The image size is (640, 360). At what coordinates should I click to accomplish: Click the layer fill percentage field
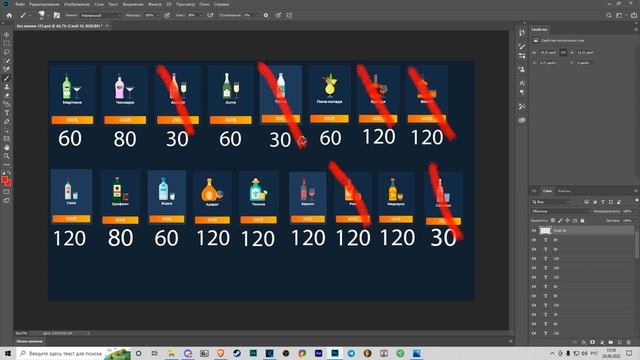pos(628,220)
